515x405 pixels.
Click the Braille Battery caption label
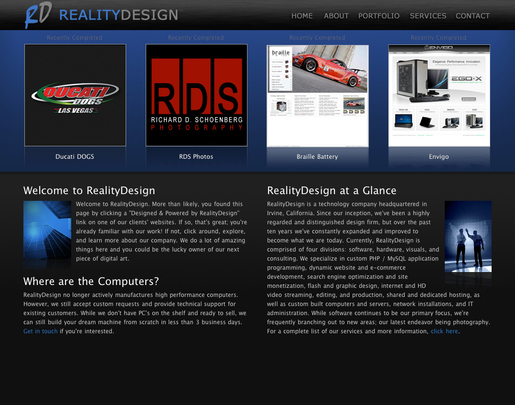(317, 157)
